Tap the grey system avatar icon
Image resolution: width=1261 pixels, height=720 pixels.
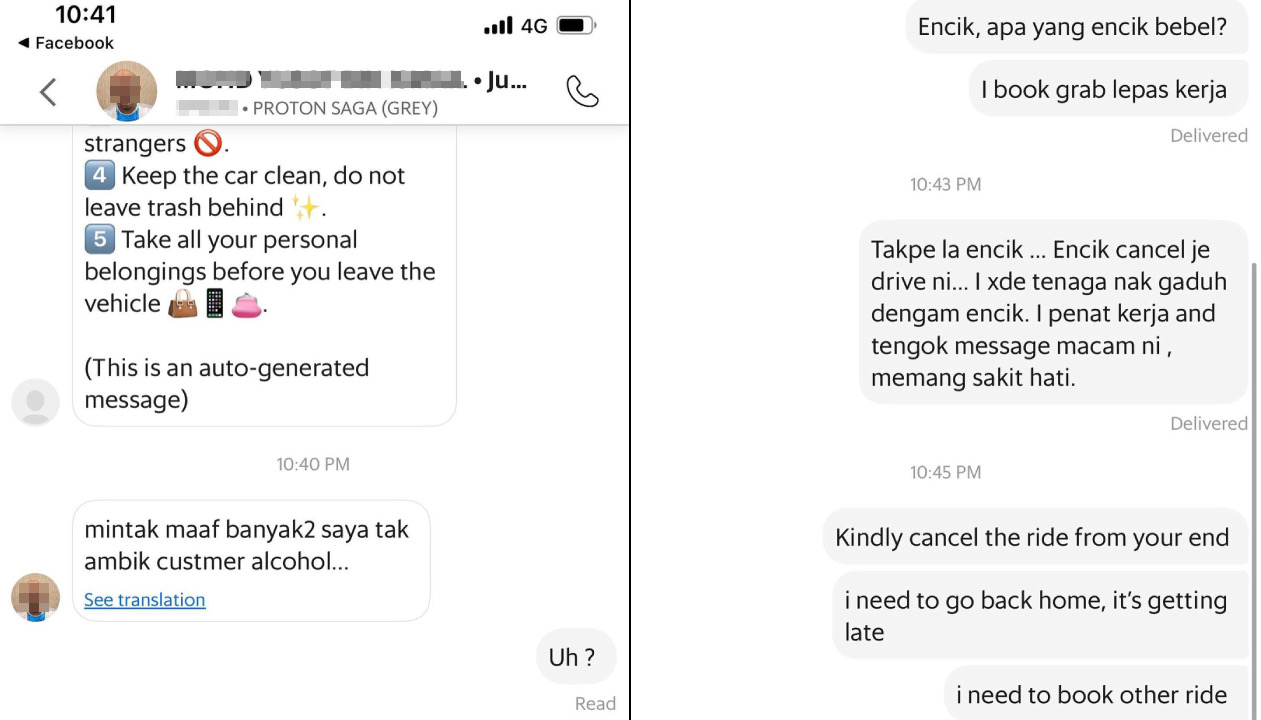pos(35,402)
